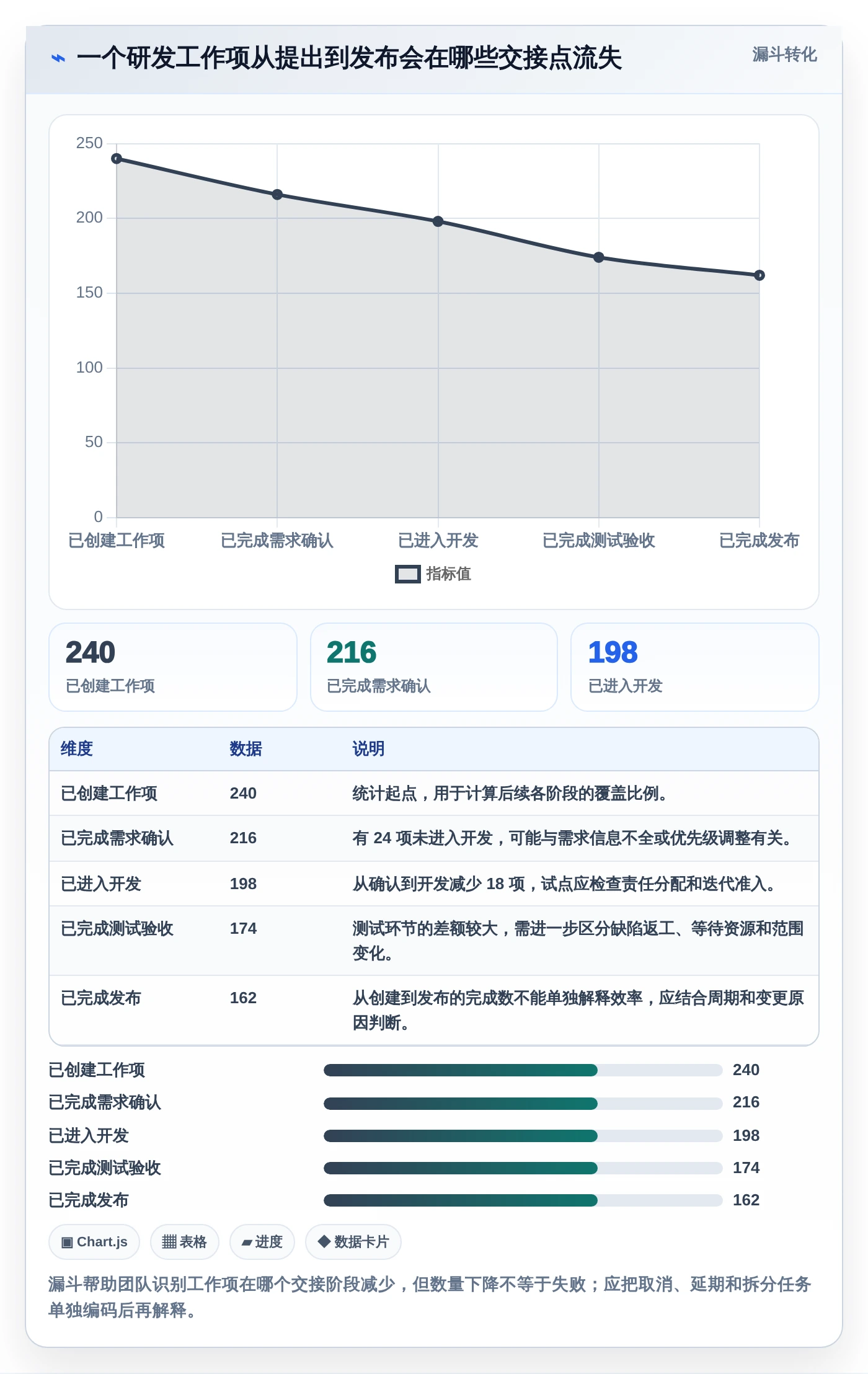
Task: Click the y-axis label 250
Action: click(89, 143)
